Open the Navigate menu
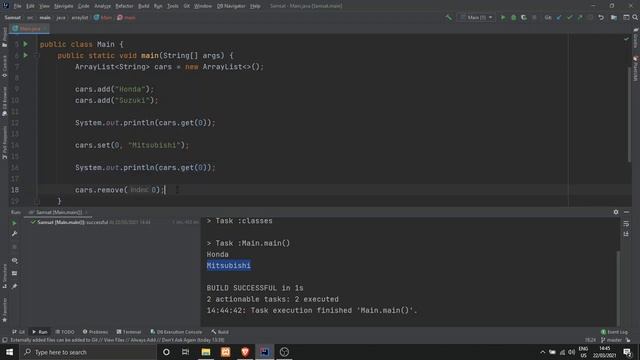This screenshot has width=640, height=360. (64, 6)
